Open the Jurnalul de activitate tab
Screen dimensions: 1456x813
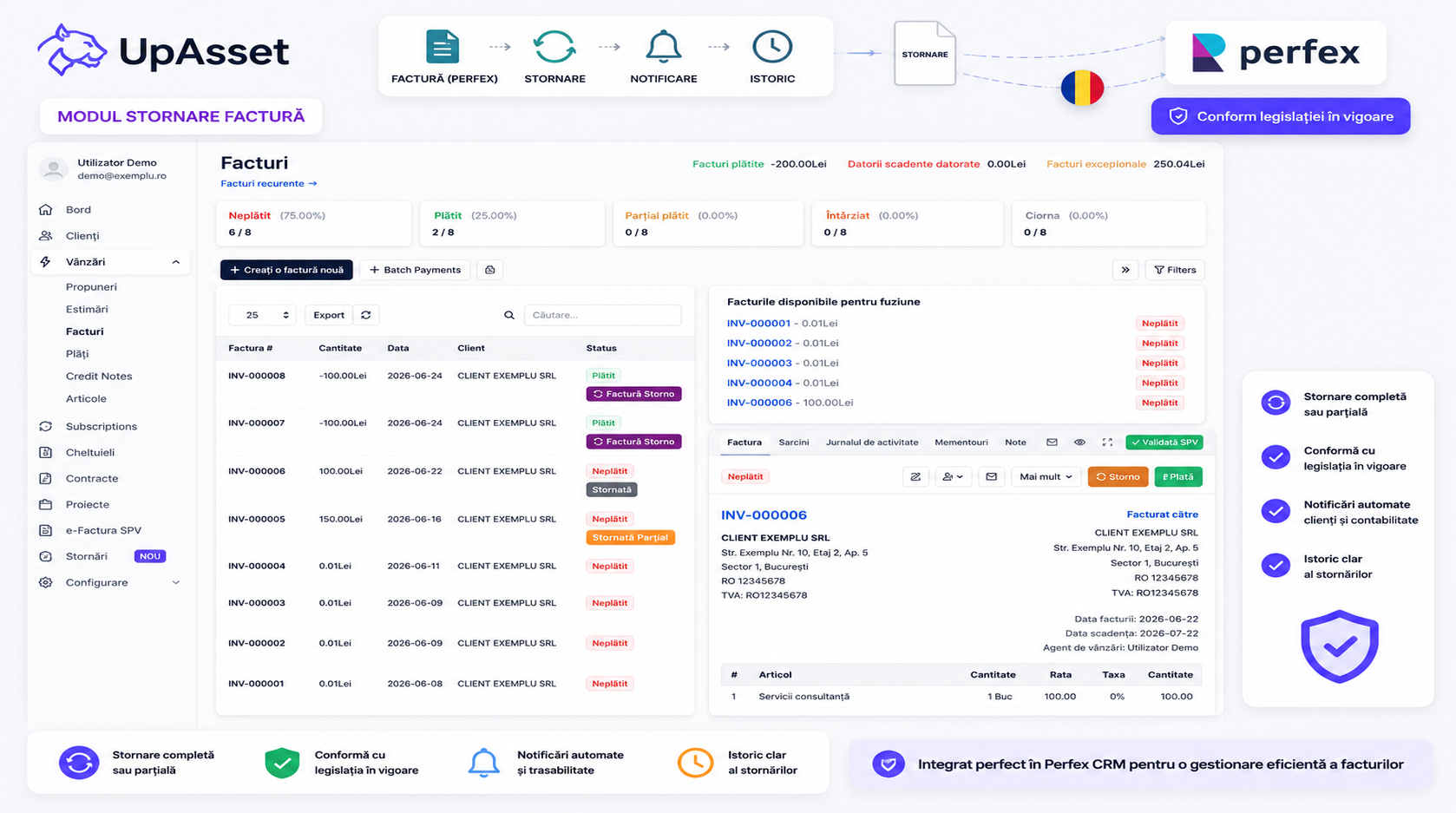pyautogui.click(x=872, y=443)
